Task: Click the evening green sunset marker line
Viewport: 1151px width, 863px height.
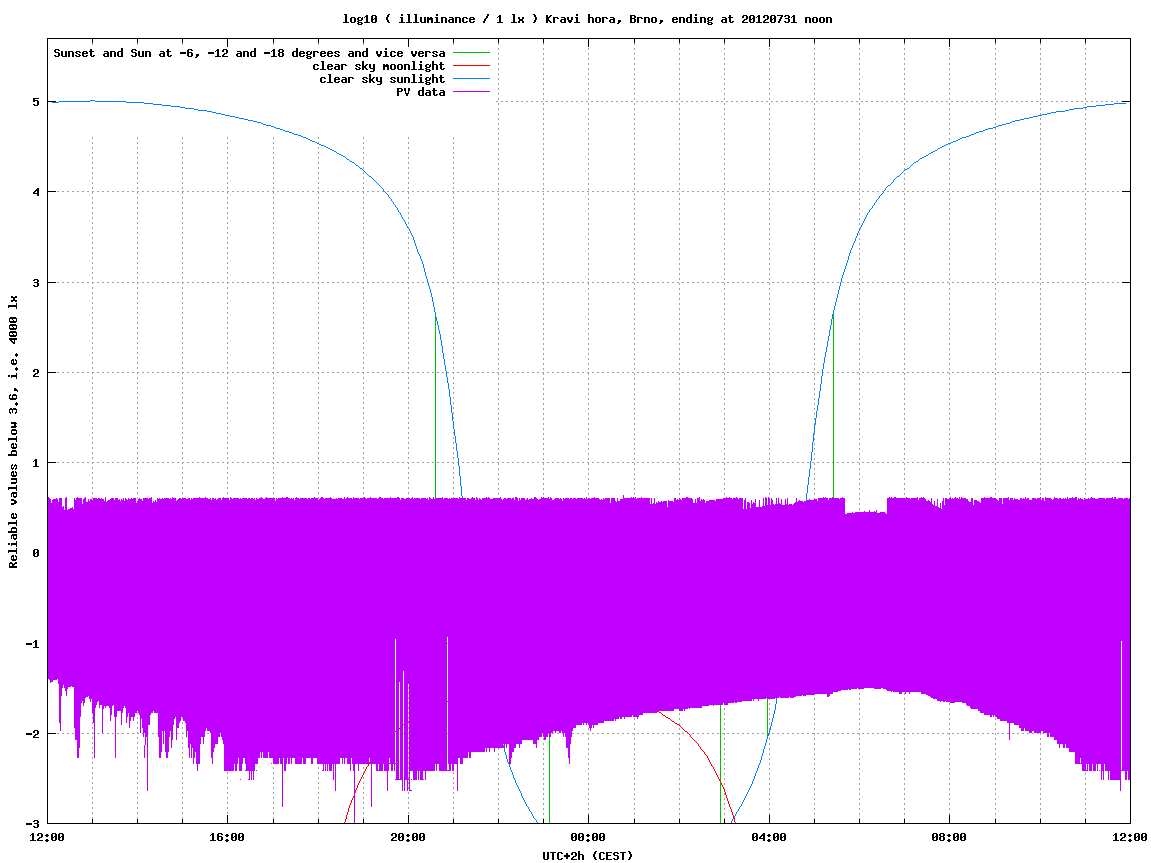Action: pyautogui.click(x=435, y=407)
